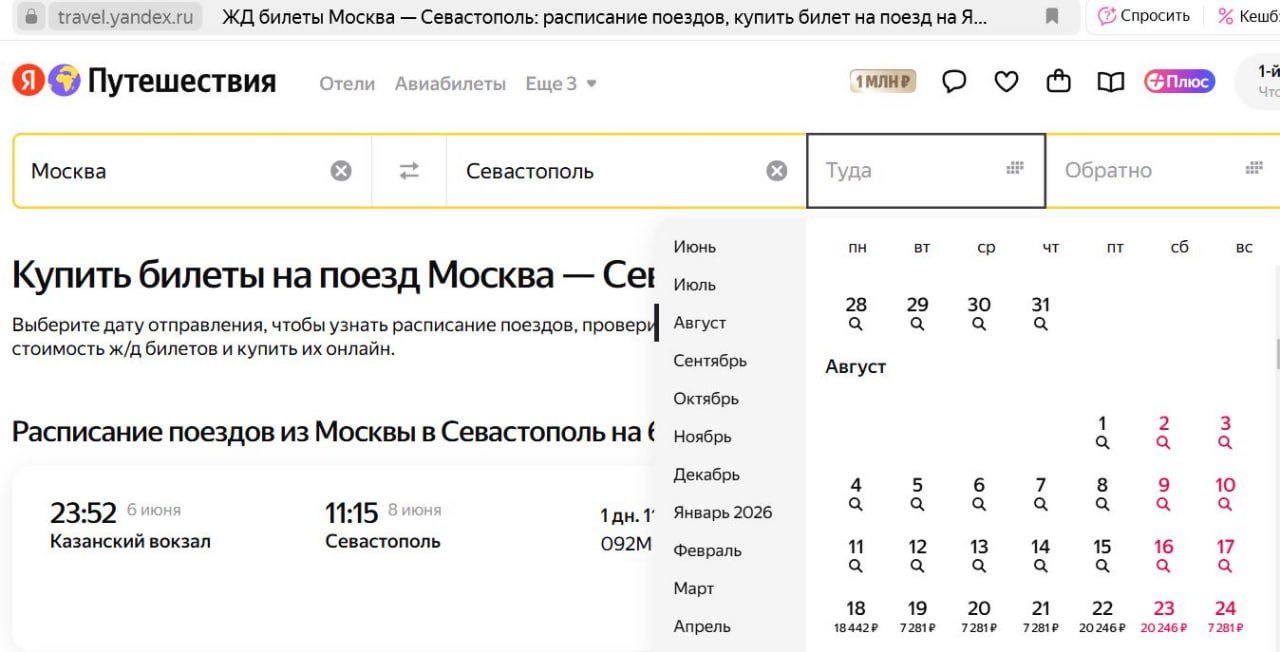Select July 30 in calendar
The width and height of the screenshot is (1280, 652).
pos(979,312)
